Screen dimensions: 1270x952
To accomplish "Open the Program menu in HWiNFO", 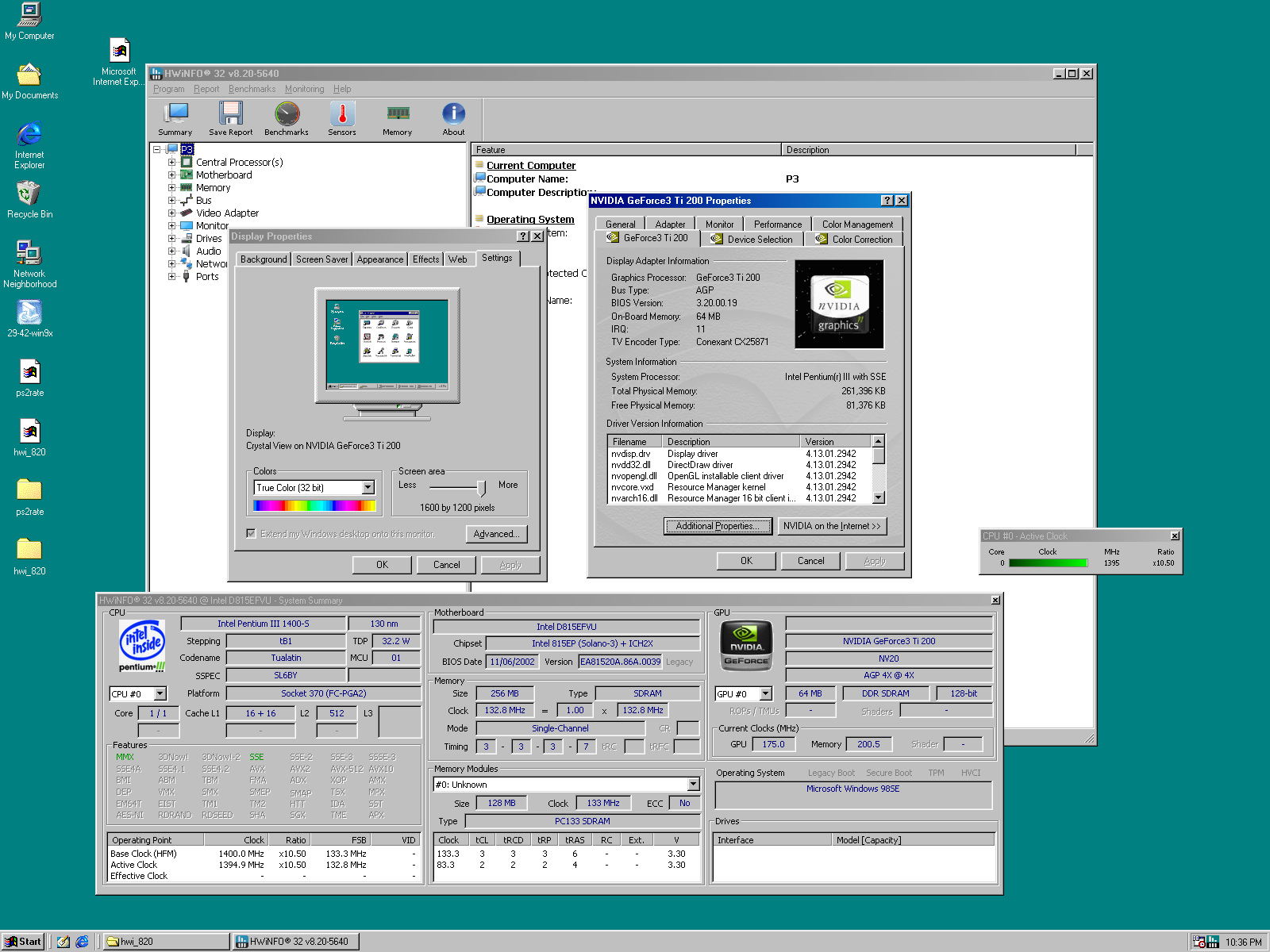I will coord(168,89).
